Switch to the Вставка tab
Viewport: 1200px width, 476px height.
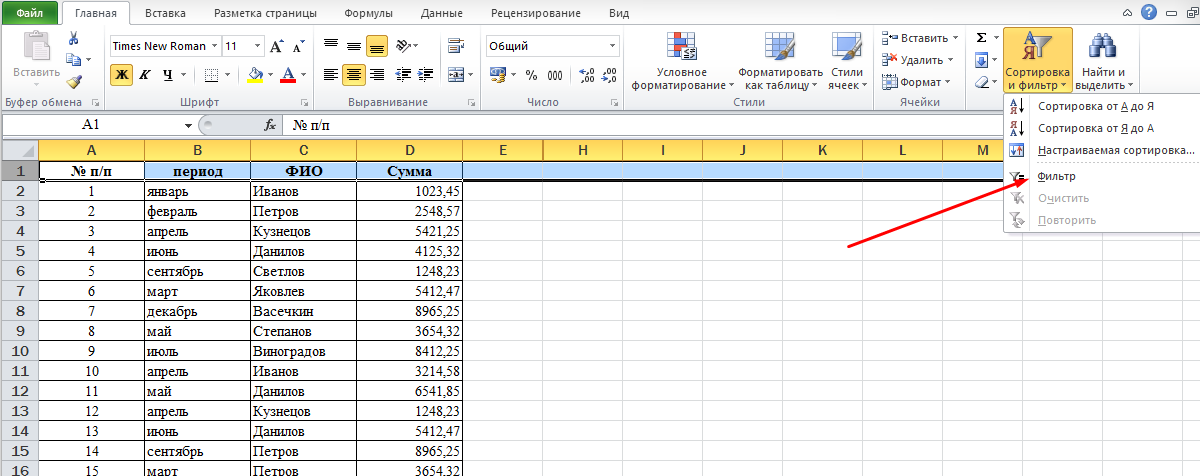click(164, 13)
